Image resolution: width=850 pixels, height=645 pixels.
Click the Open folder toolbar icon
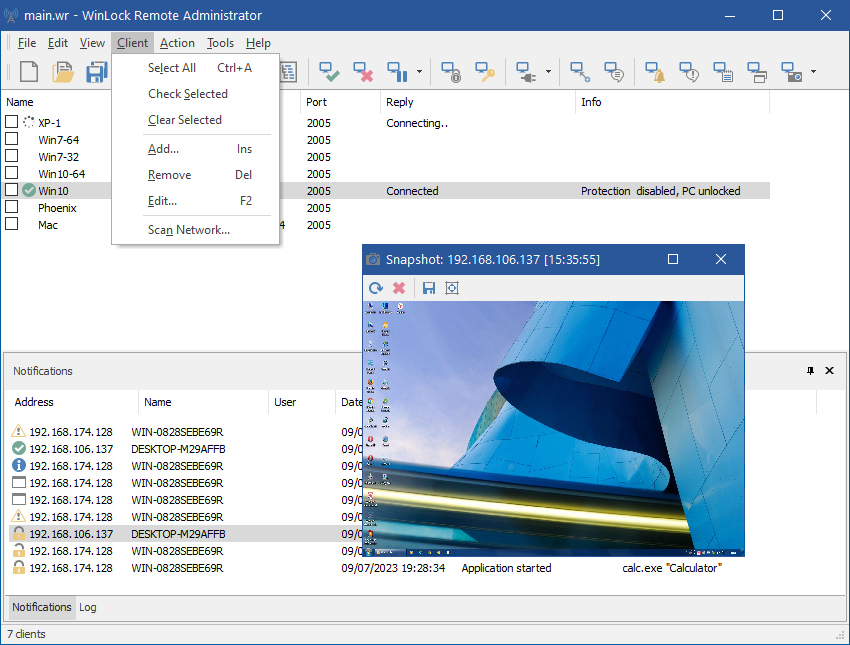63,72
